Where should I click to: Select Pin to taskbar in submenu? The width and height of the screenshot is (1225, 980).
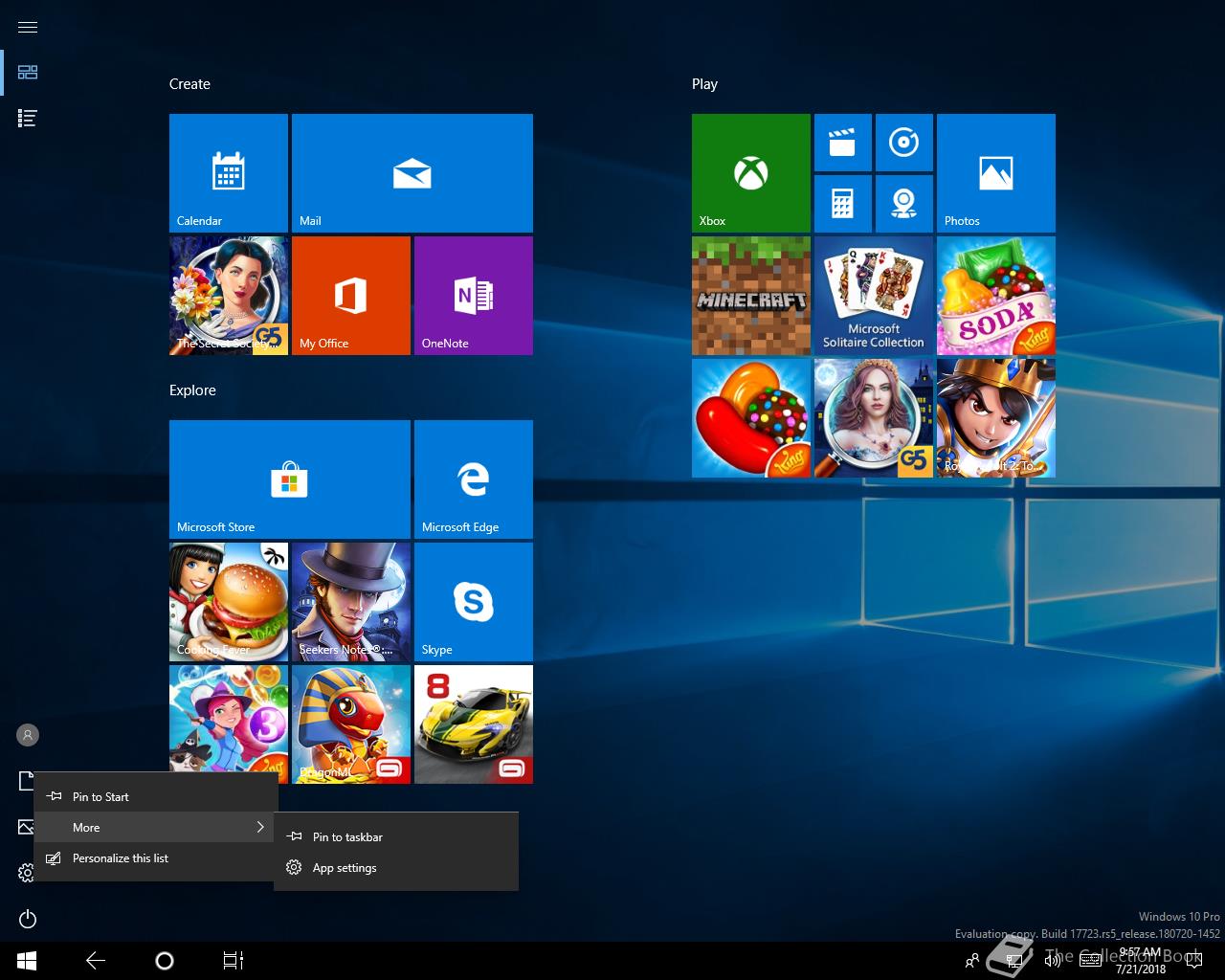click(396, 836)
